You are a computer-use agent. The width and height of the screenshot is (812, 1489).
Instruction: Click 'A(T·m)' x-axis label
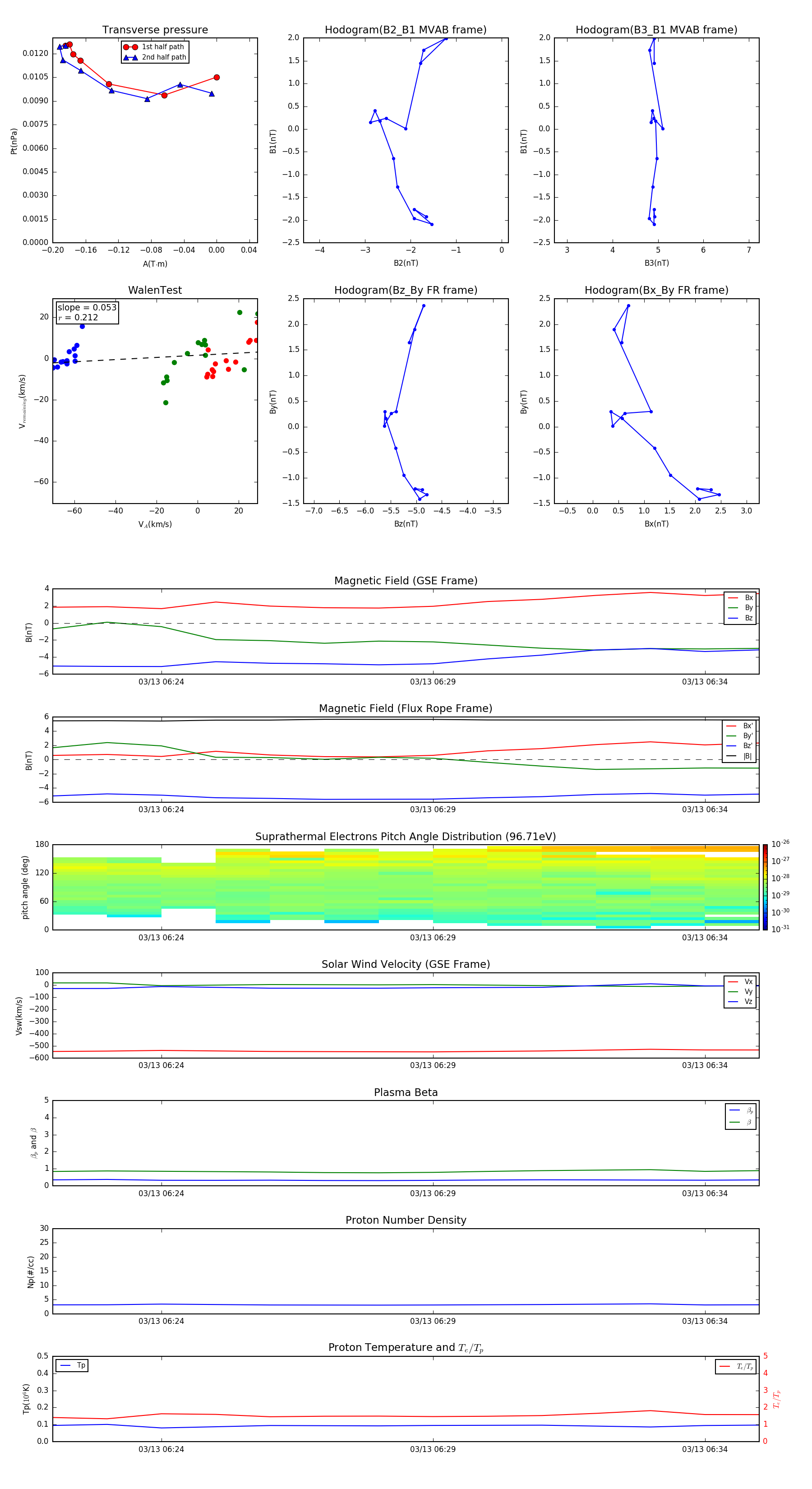155,264
